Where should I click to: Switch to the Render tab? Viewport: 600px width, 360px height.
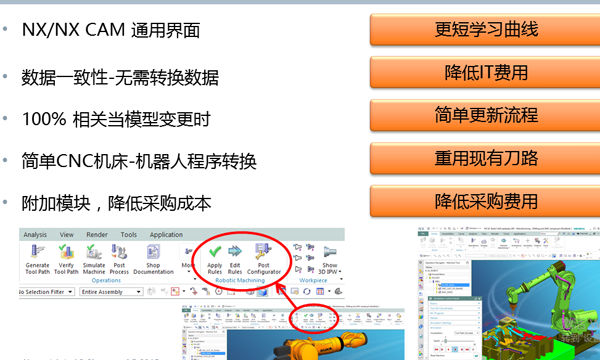(97, 235)
